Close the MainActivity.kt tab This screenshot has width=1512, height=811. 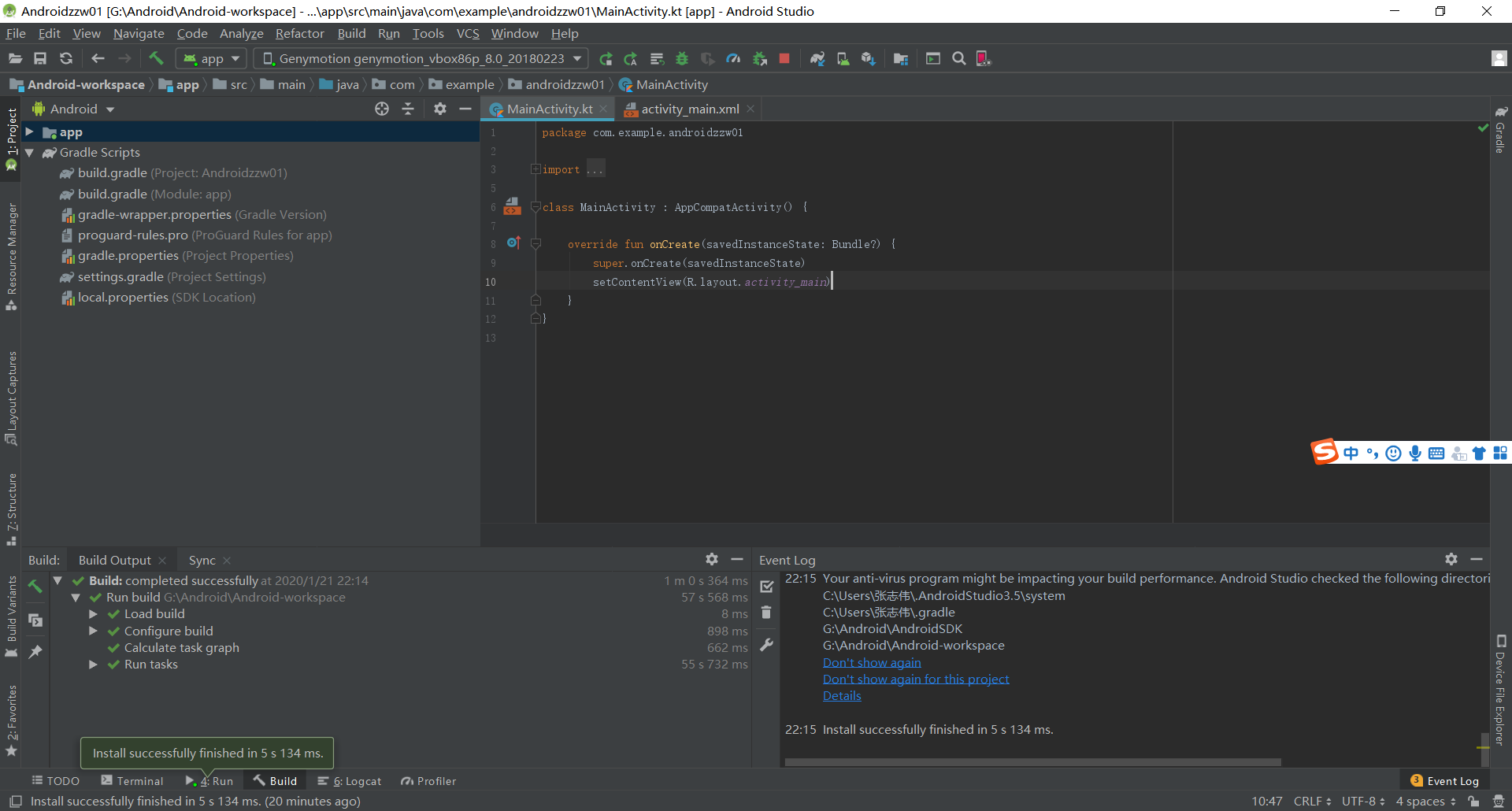pyautogui.click(x=603, y=109)
